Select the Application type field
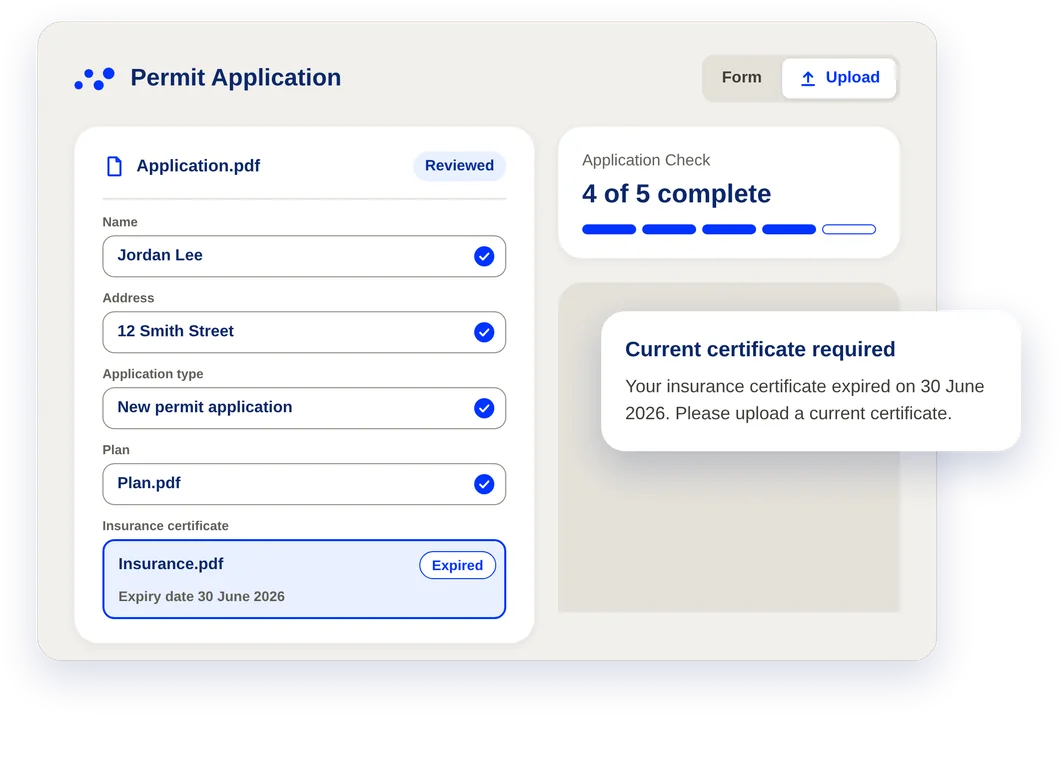This screenshot has width=1061, height=757. (x=304, y=408)
